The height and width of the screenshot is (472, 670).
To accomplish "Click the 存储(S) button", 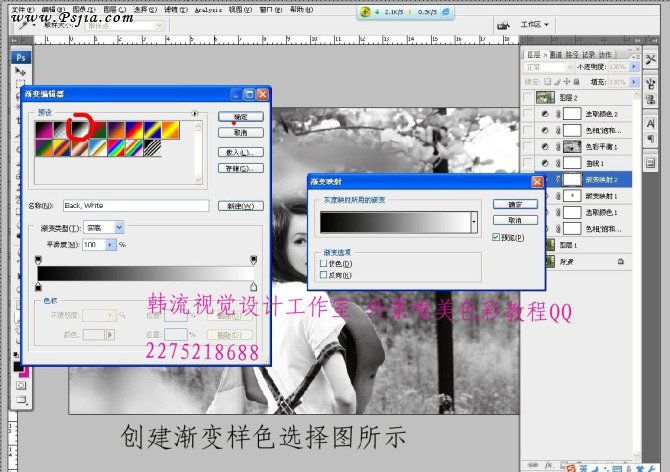I will click(x=241, y=168).
